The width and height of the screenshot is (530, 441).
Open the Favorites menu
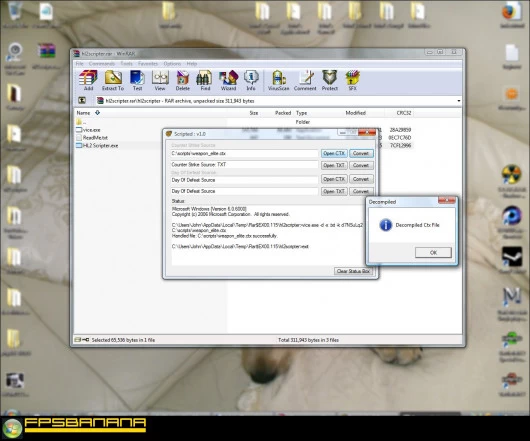pos(148,64)
